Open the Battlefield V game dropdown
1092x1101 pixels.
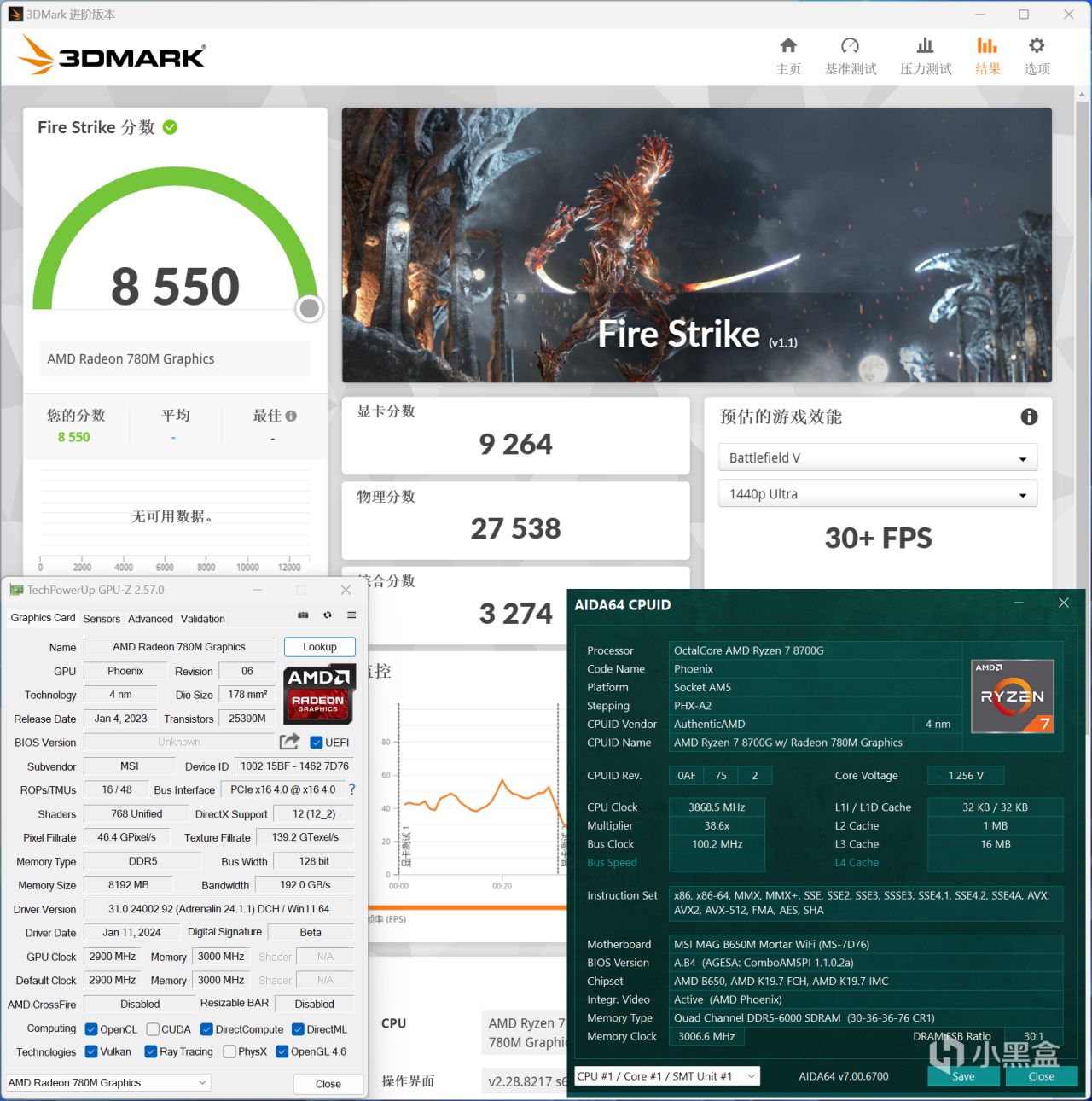[x=878, y=457]
